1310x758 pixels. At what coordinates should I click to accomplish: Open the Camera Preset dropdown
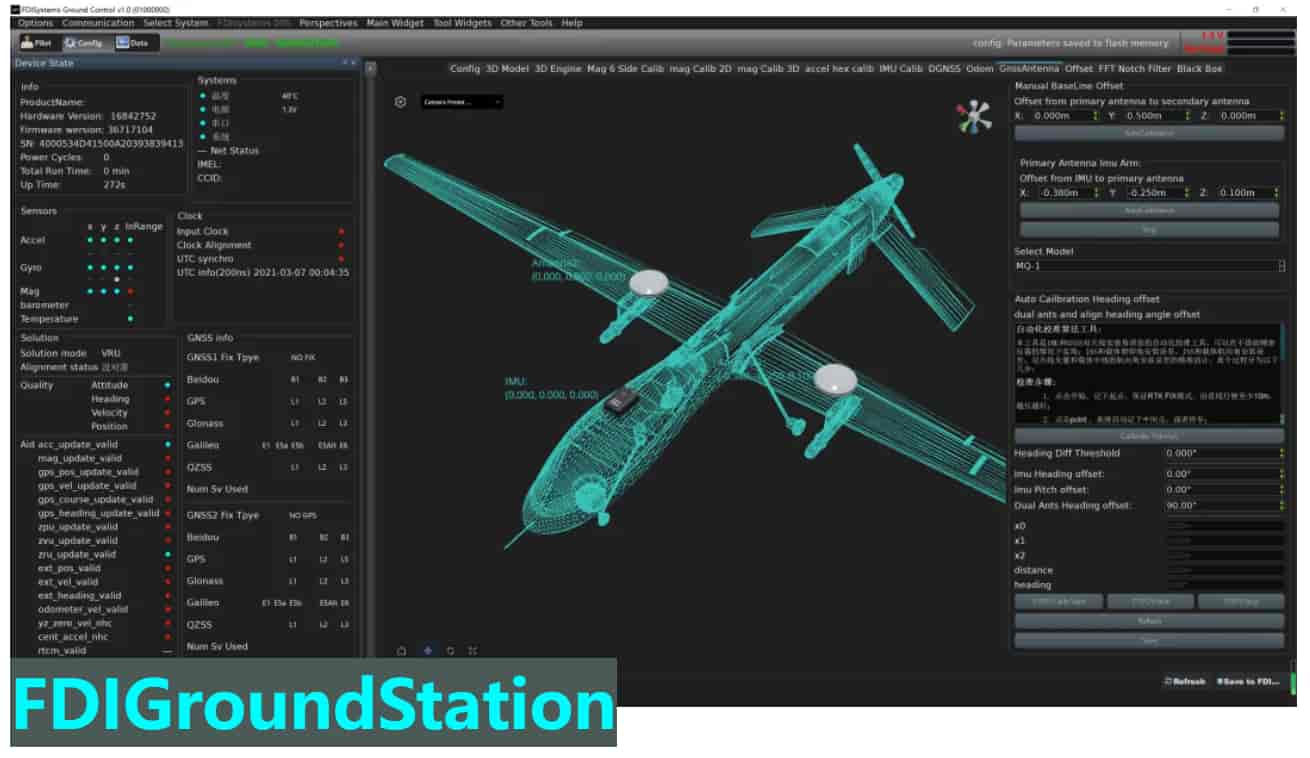[x=461, y=102]
